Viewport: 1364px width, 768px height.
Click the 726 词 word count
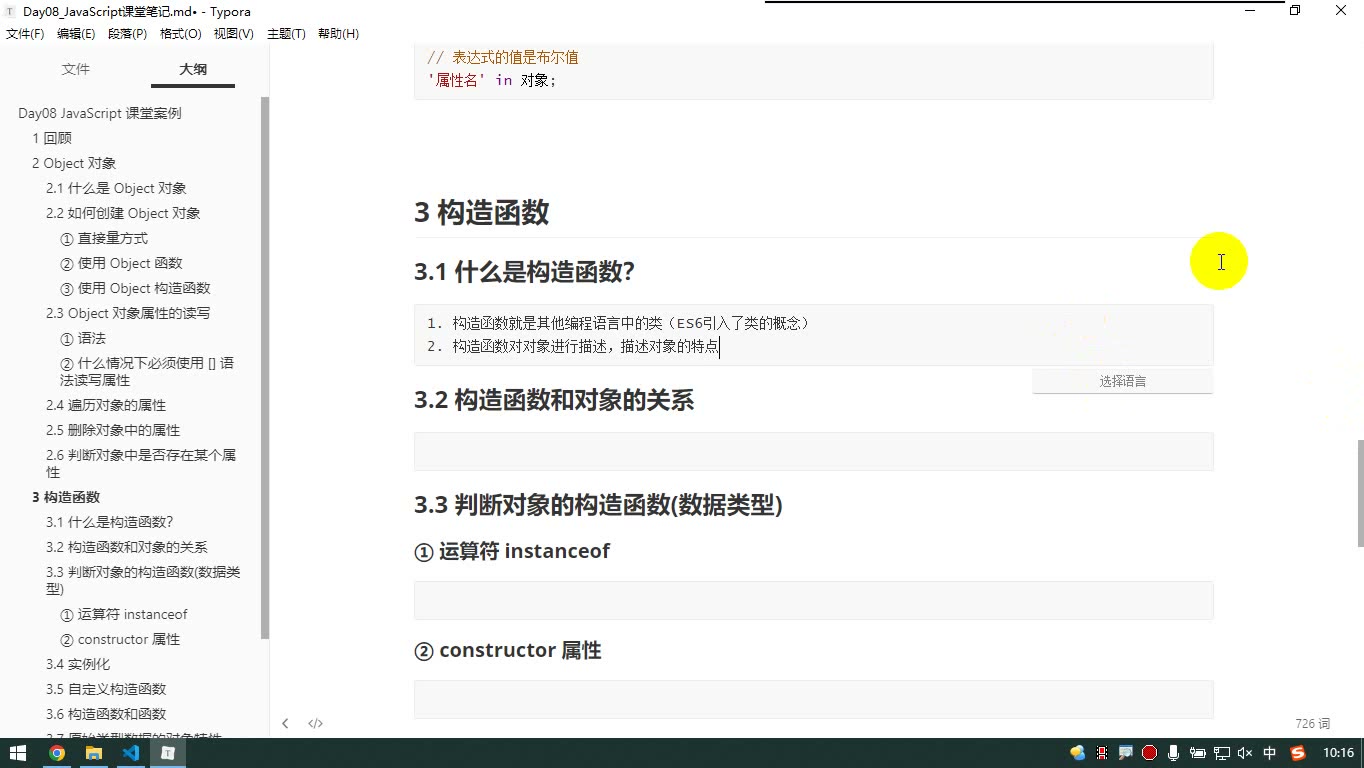click(1312, 723)
